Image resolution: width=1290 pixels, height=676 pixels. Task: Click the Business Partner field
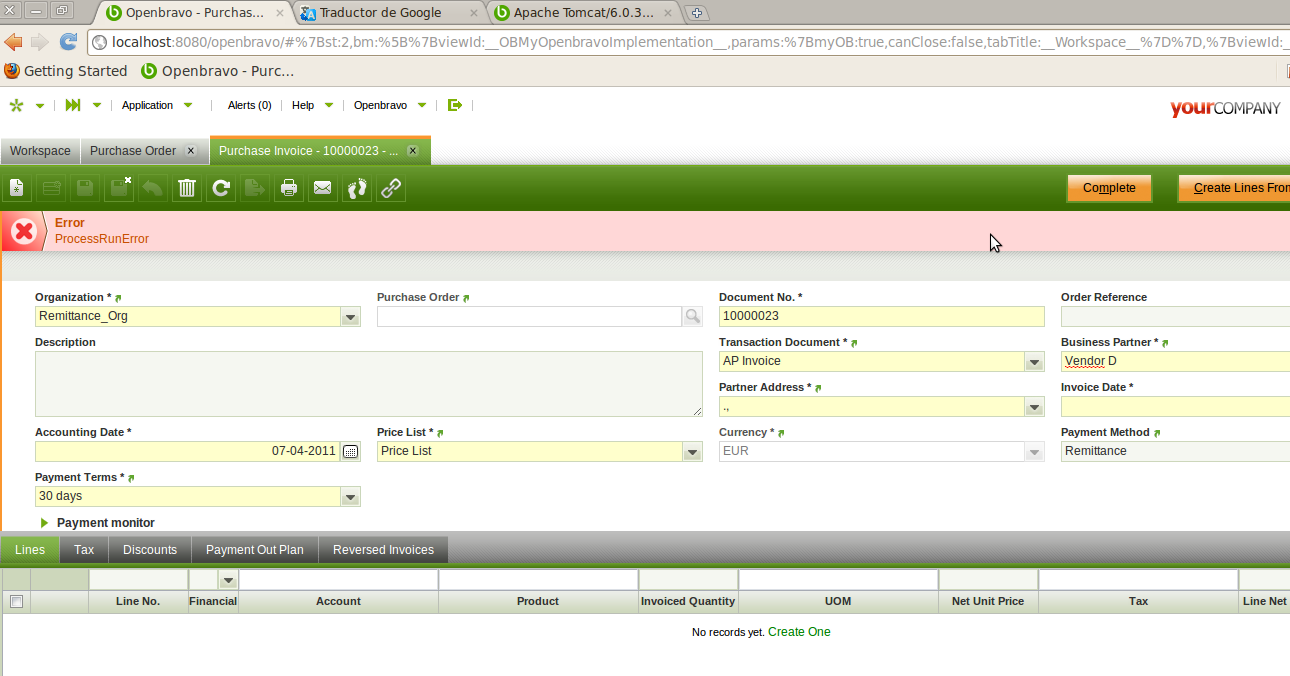click(x=1175, y=361)
